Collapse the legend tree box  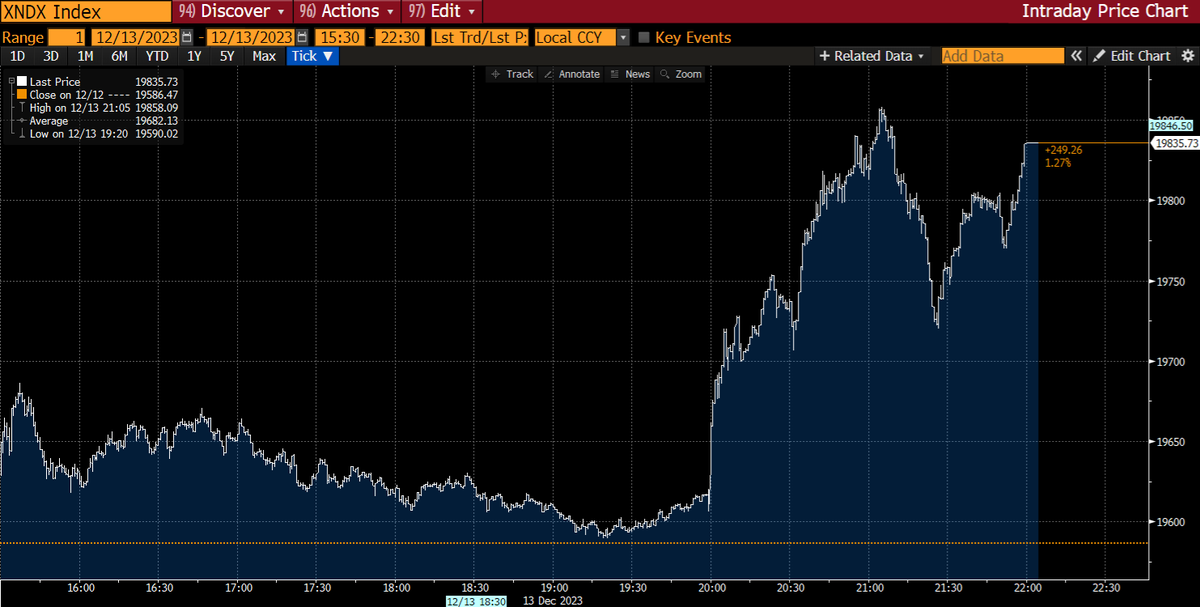[11, 81]
